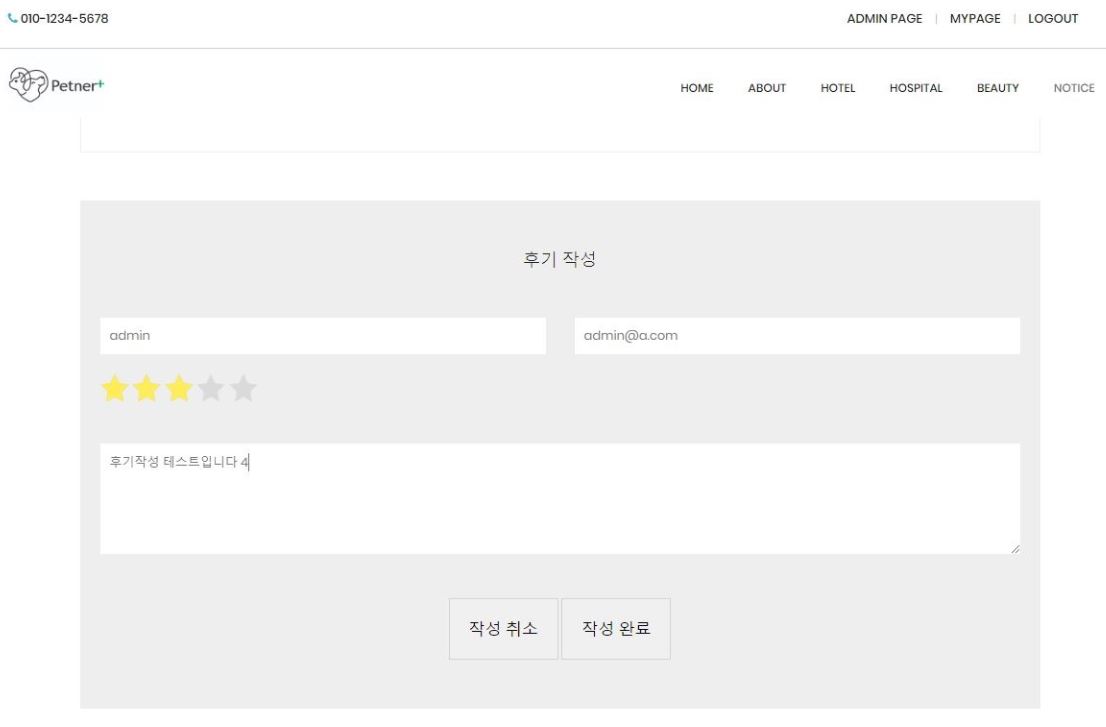Grab the textarea resize handle
This screenshot has height=727, width=1106.
(x=1015, y=549)
